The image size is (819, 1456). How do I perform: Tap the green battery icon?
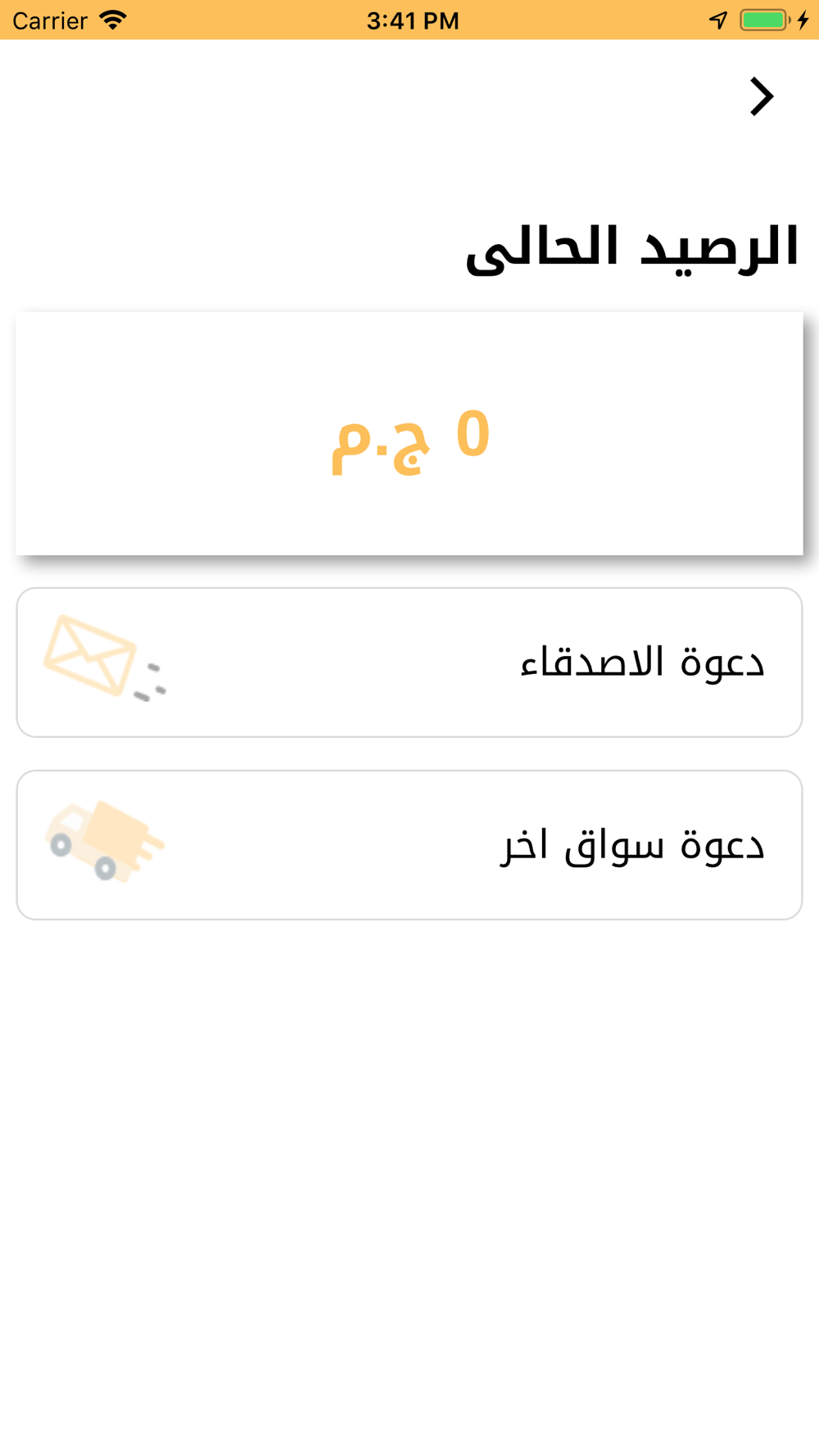pos(763,20)
